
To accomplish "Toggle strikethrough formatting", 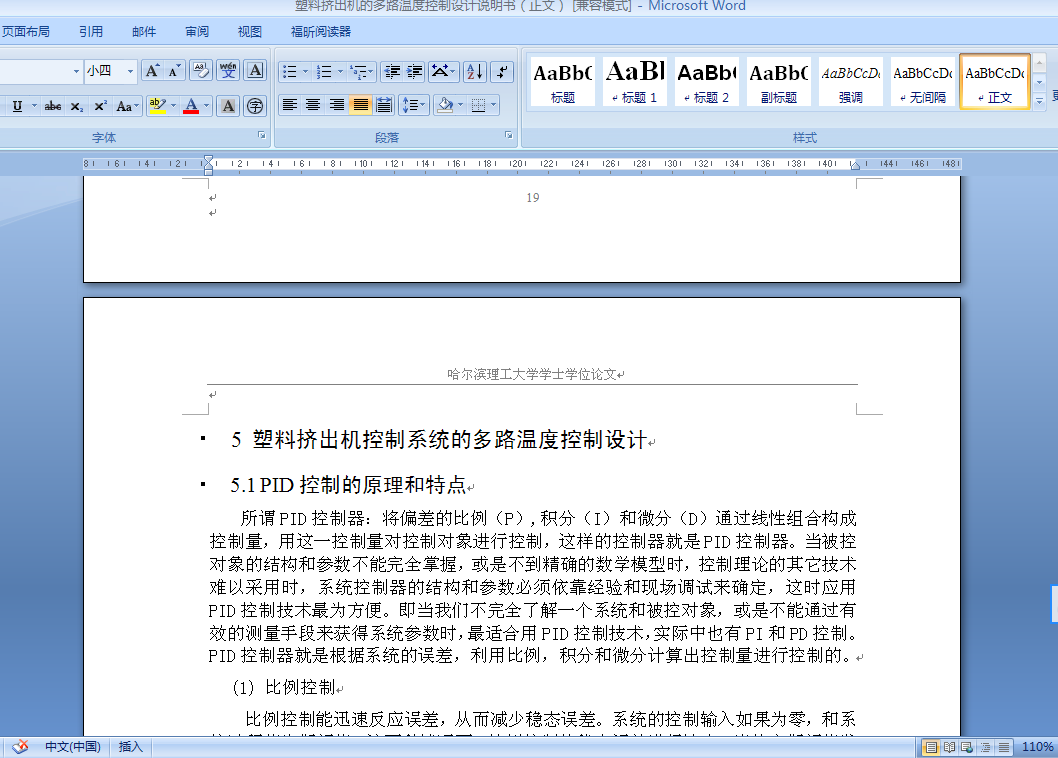I will 52,105.
